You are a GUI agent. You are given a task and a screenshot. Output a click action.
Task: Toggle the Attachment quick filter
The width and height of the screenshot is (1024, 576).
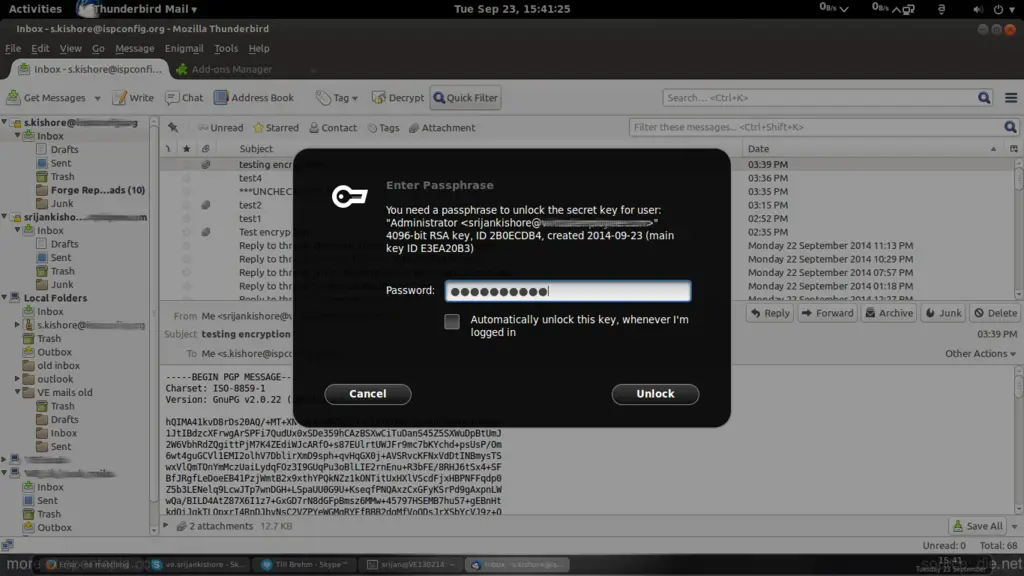pyautogui.click(x=442, y=127)
